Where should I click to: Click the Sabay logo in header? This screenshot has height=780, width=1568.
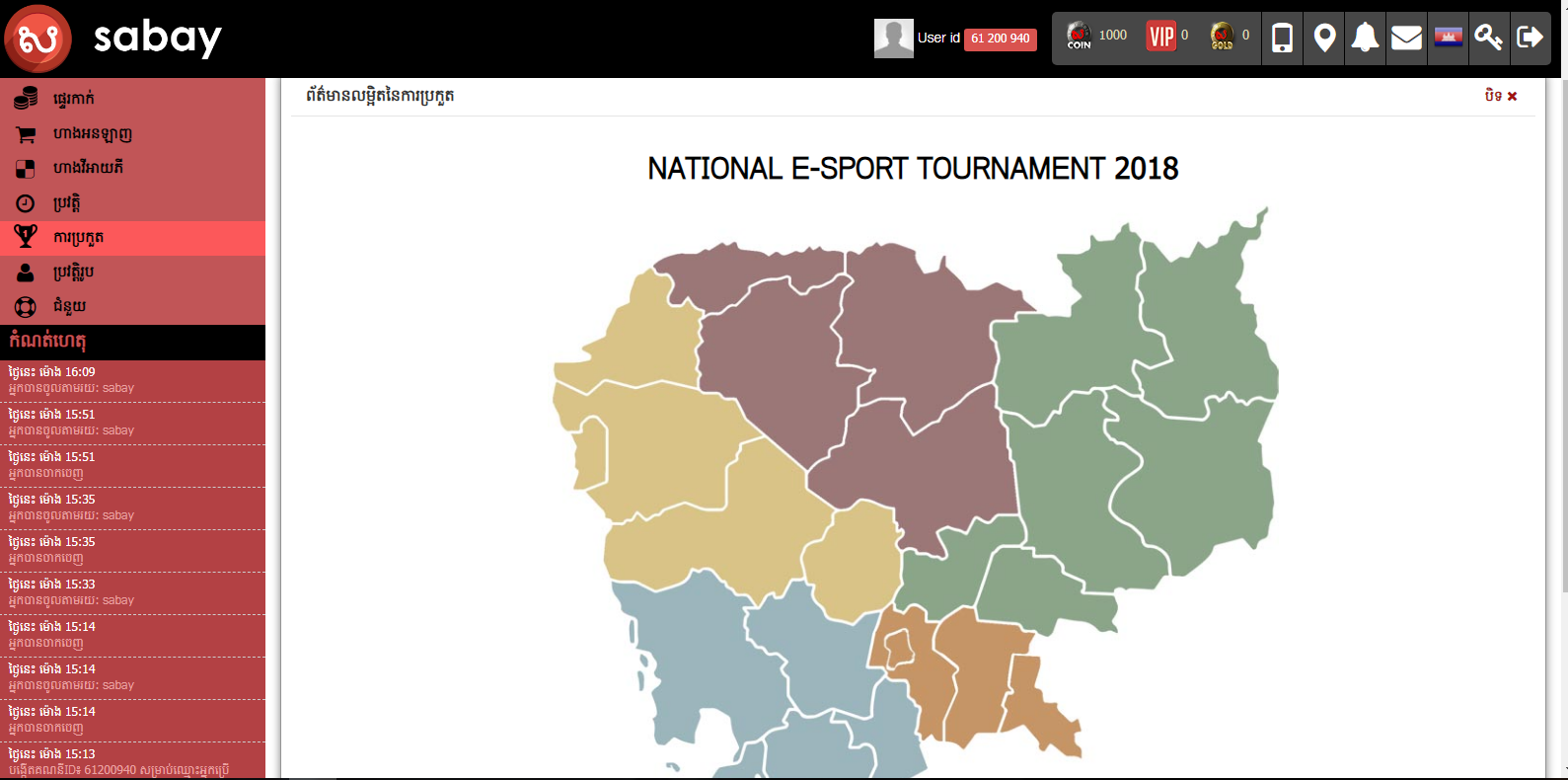(113, 39)
